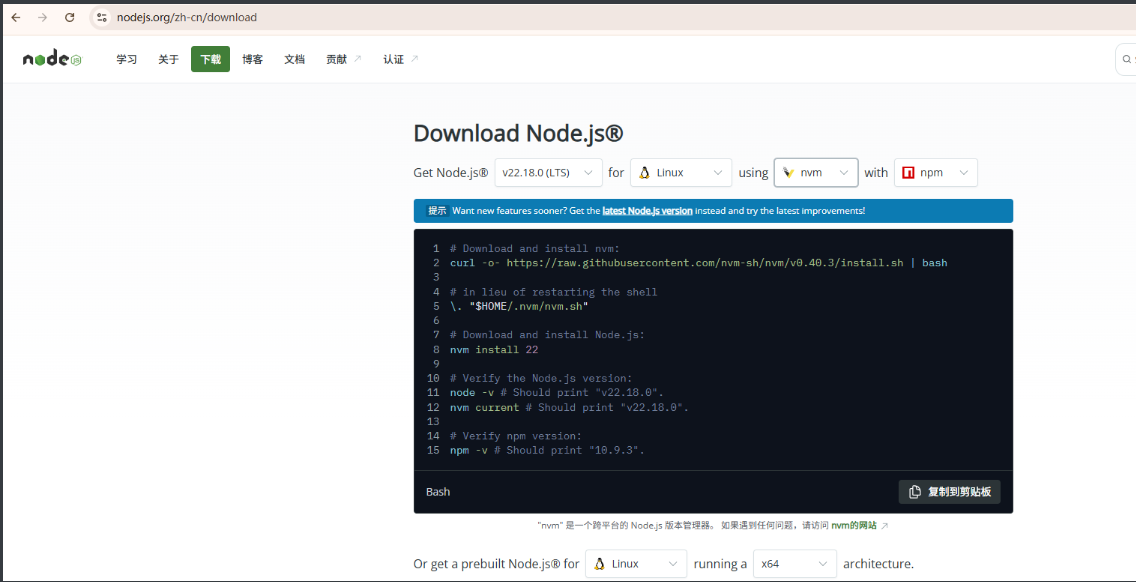Screen dimensions: 1136x582
Task: Click the clipboard copy icon
Action: tap(915, 491)
